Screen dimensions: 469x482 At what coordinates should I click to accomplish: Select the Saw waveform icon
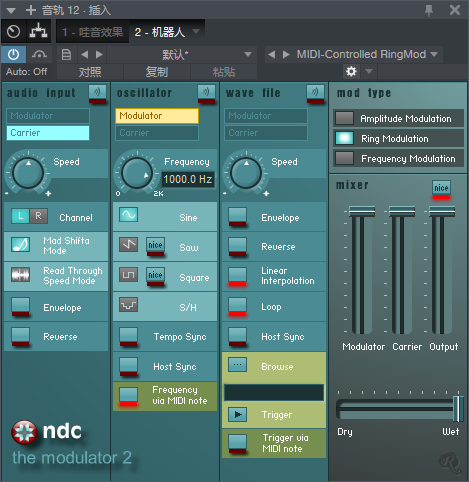click(128, 245)
